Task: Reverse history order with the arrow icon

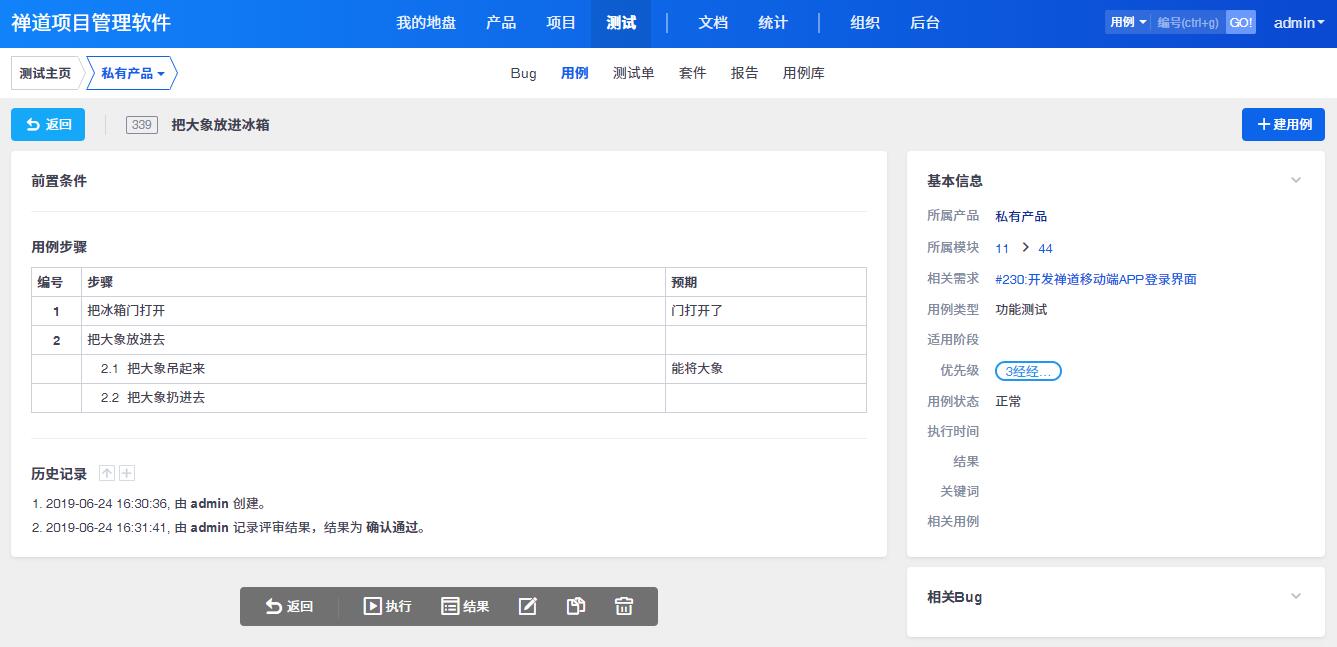Action: [107, 474]
